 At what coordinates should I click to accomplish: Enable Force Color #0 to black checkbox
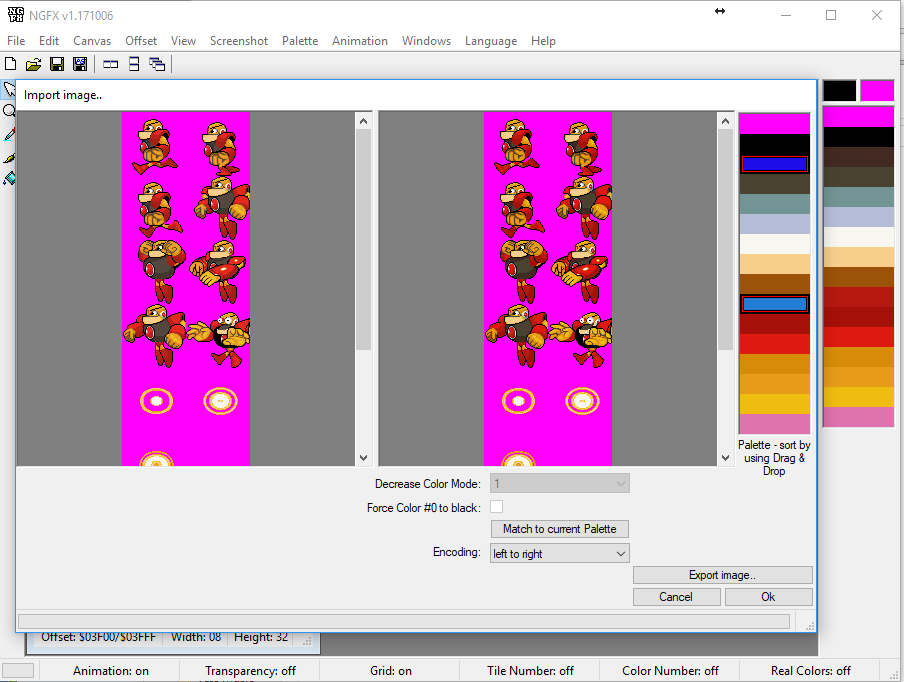click(496, 507)
